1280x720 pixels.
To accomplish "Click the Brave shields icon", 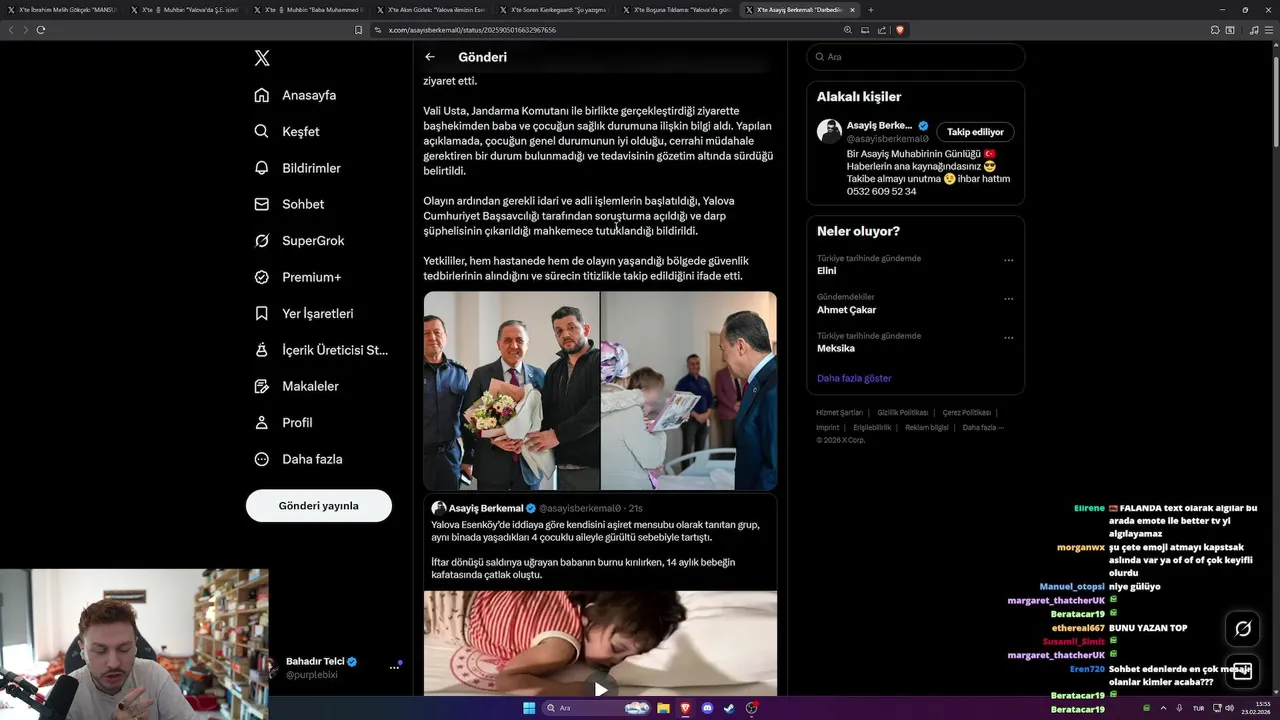I will tap(900, 30).
